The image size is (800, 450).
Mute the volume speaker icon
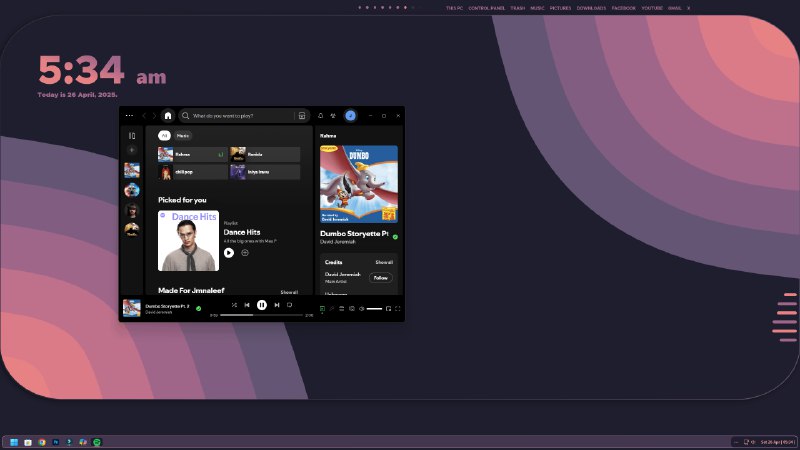pyautogui.click(x=362, y=309)
